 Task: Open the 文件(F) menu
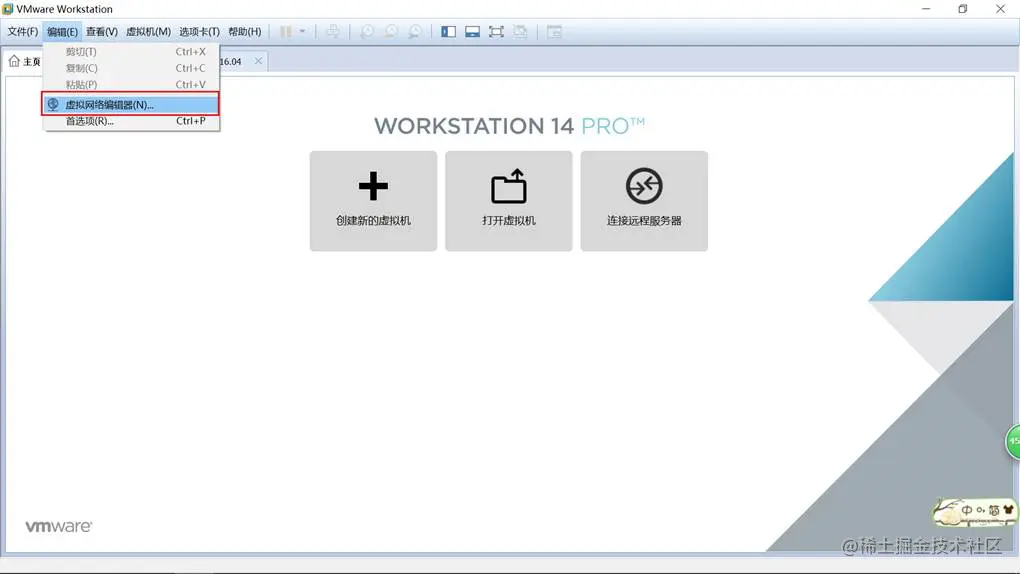pos(23,31)
